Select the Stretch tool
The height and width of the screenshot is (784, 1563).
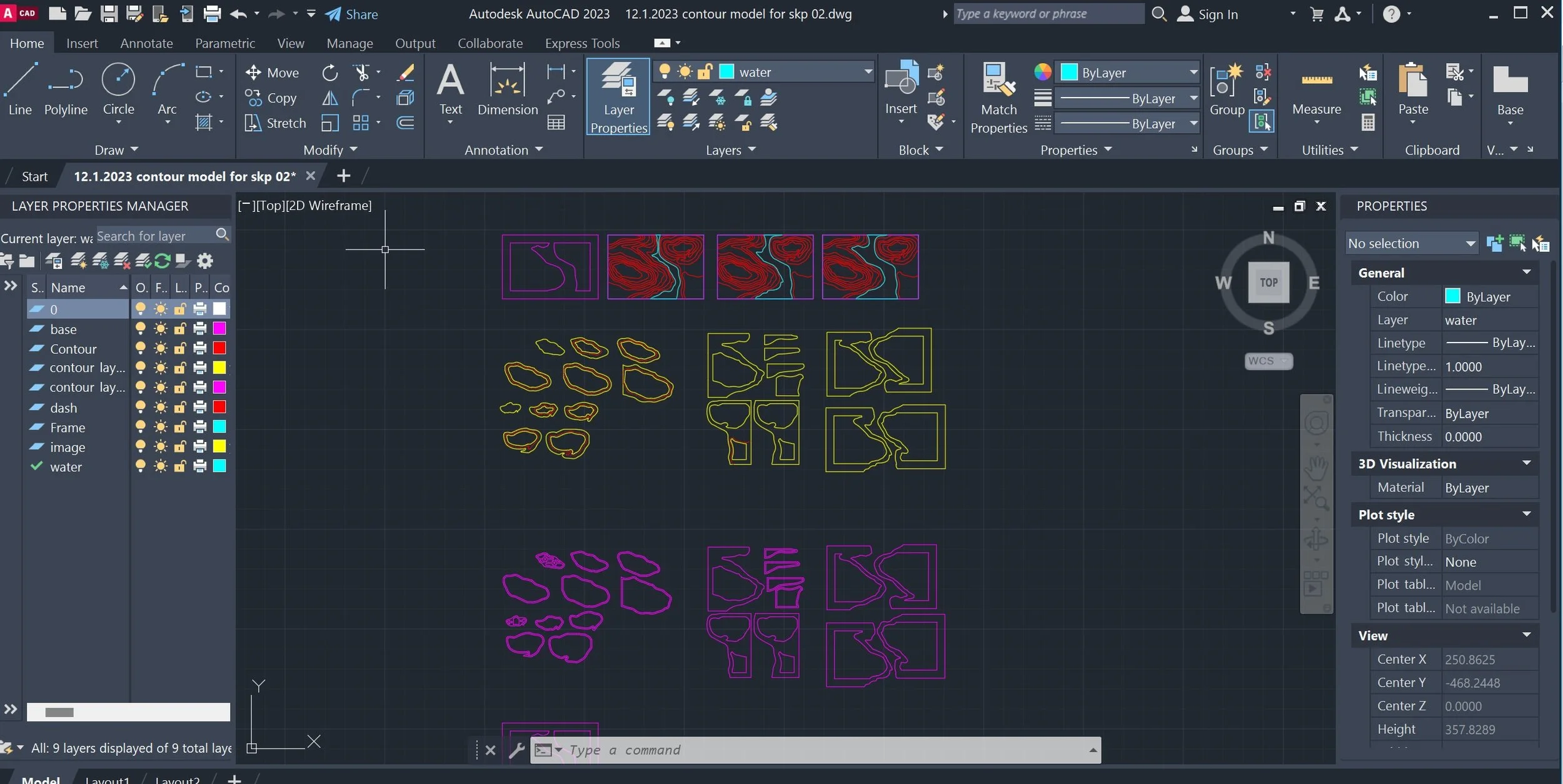275,123
